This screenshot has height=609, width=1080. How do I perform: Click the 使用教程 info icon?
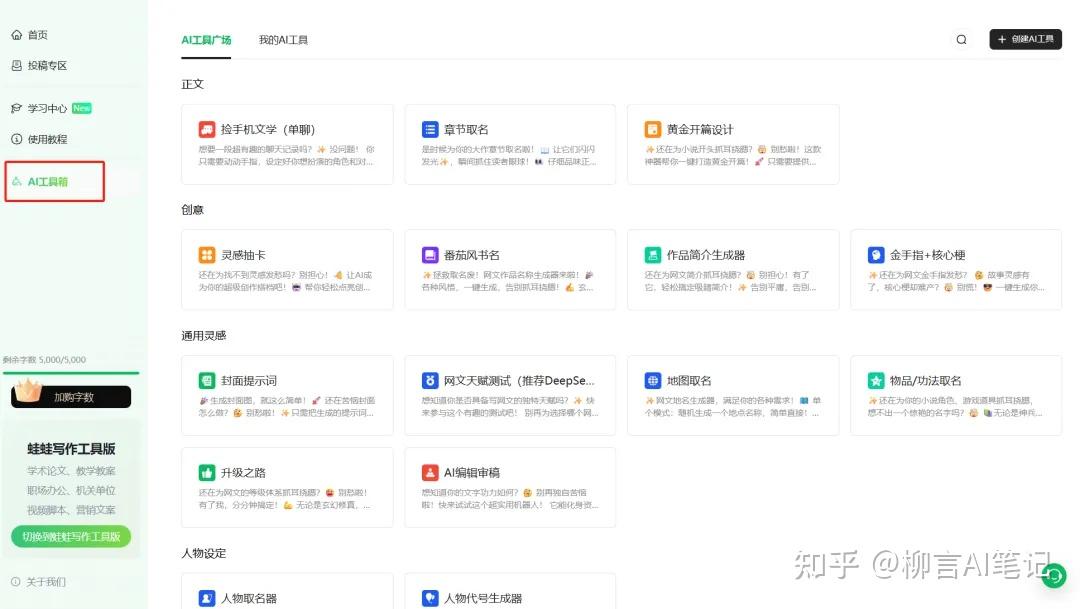pos(17,139)
